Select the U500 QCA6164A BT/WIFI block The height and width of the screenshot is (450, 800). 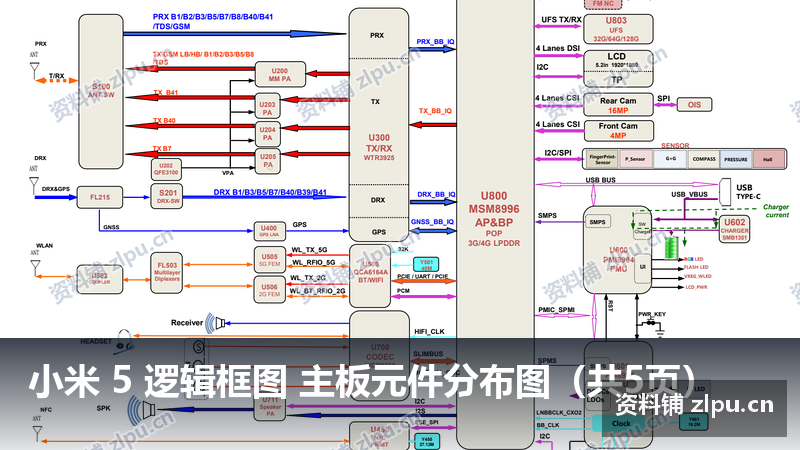(370, 276)
